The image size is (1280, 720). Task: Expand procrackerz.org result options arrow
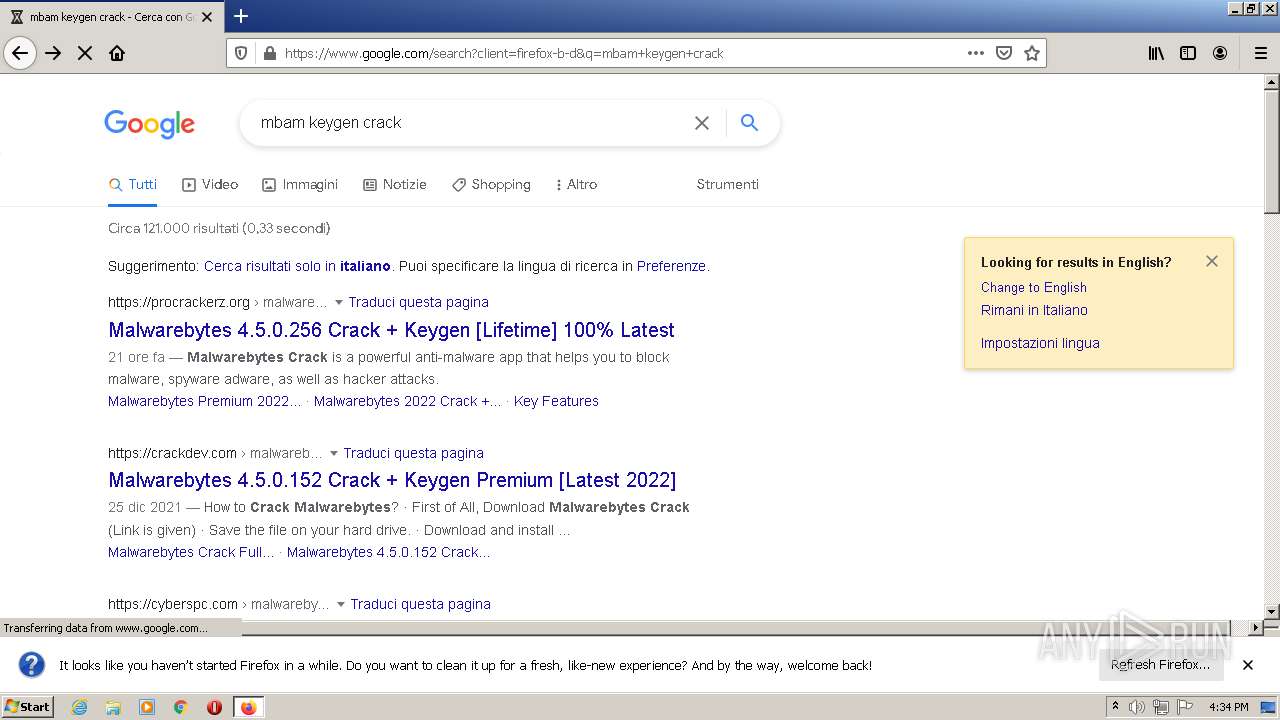click(x=338, y=302)
